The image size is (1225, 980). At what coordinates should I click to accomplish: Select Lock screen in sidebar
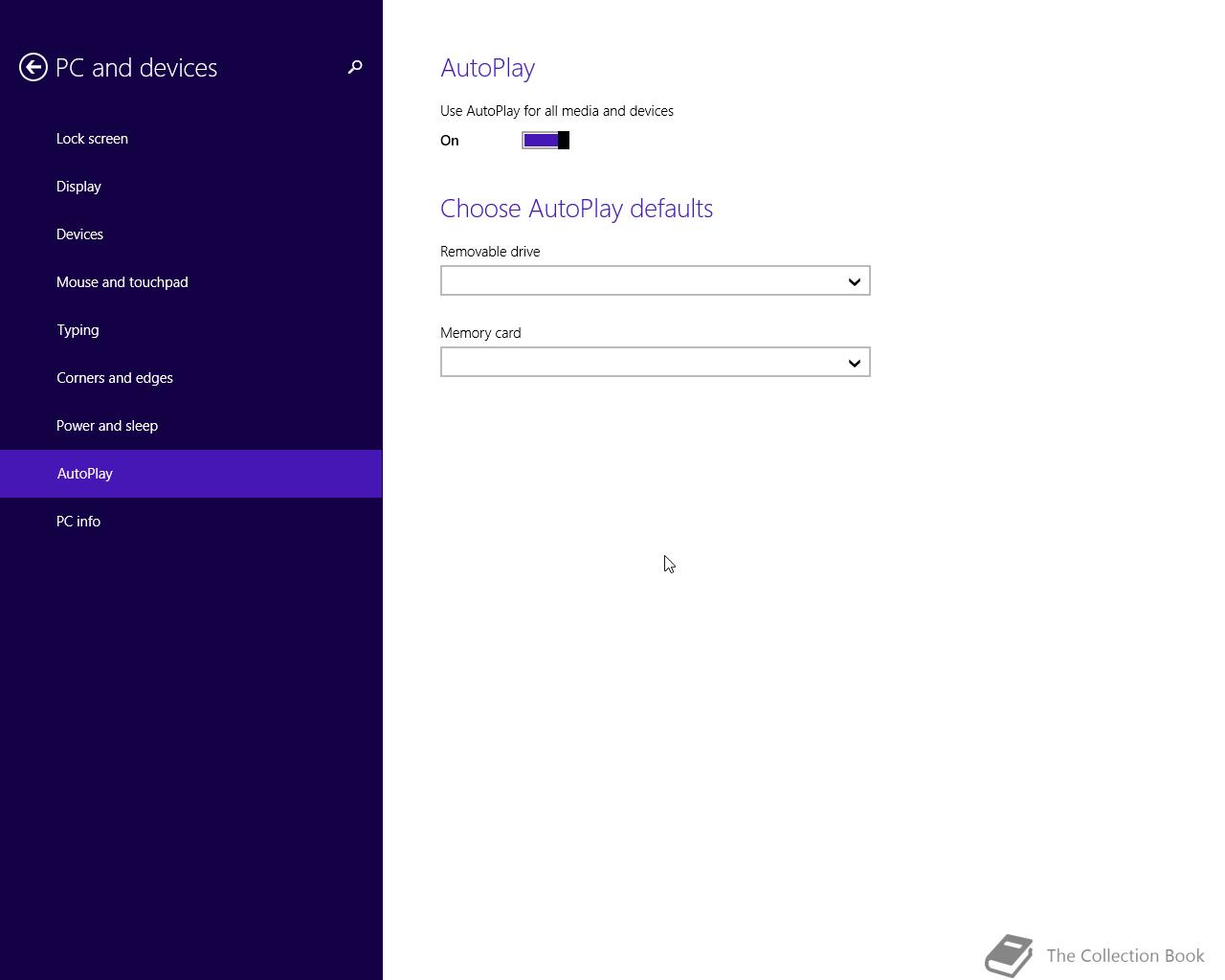click(191, 139)
